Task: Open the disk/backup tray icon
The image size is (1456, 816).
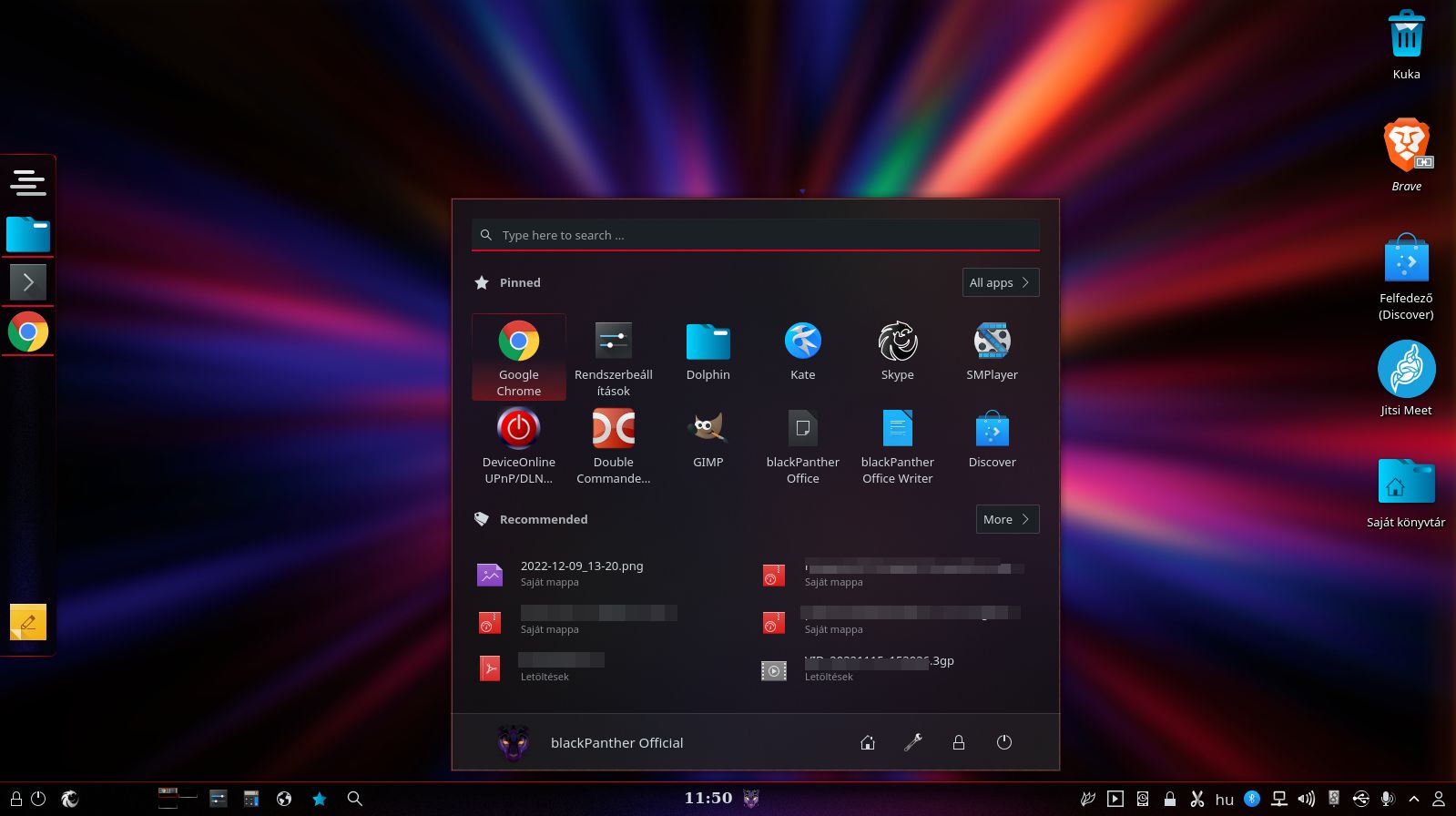Action: [x=1143, y=799]
